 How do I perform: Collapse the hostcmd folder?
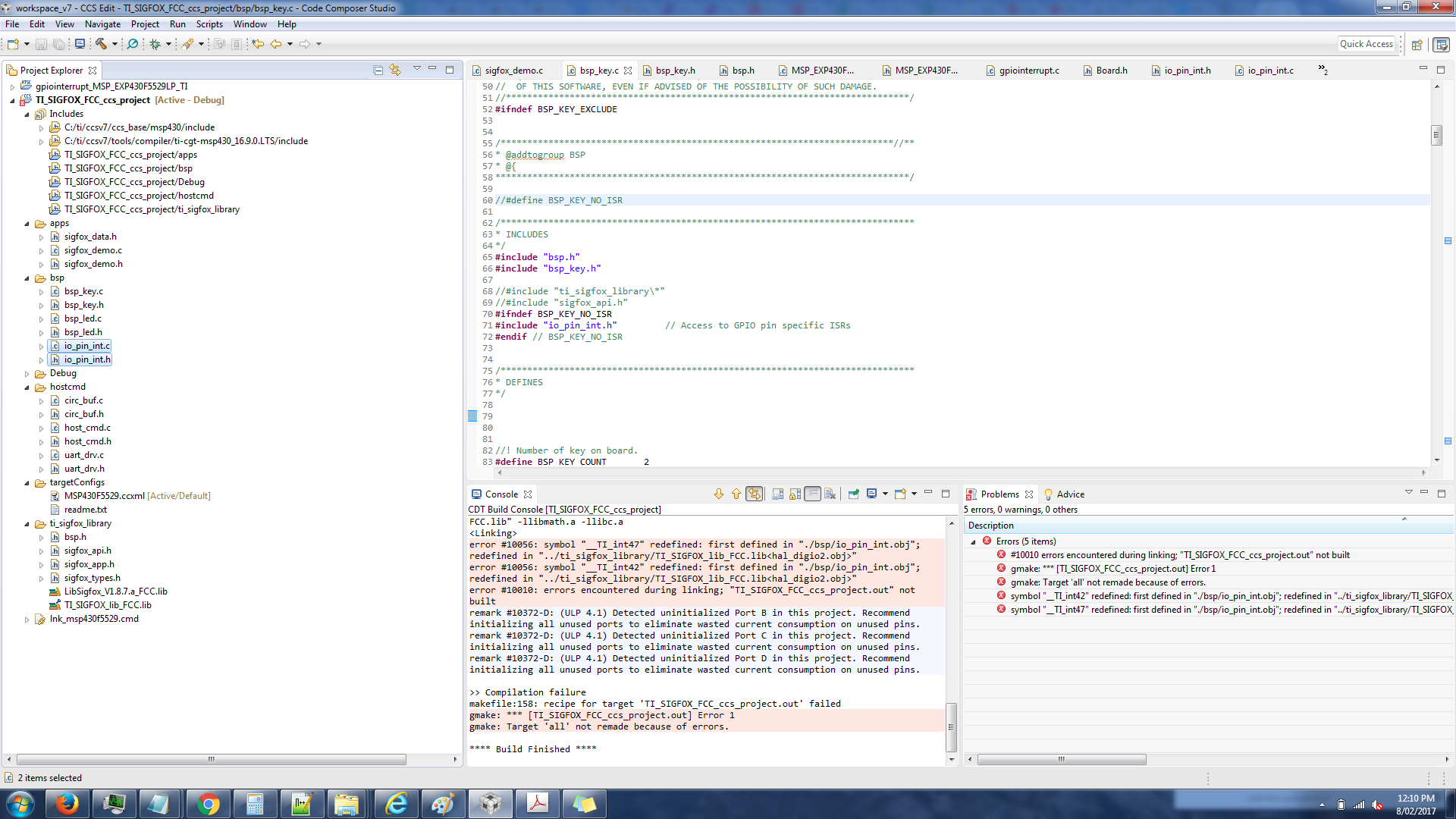(27, 388)
